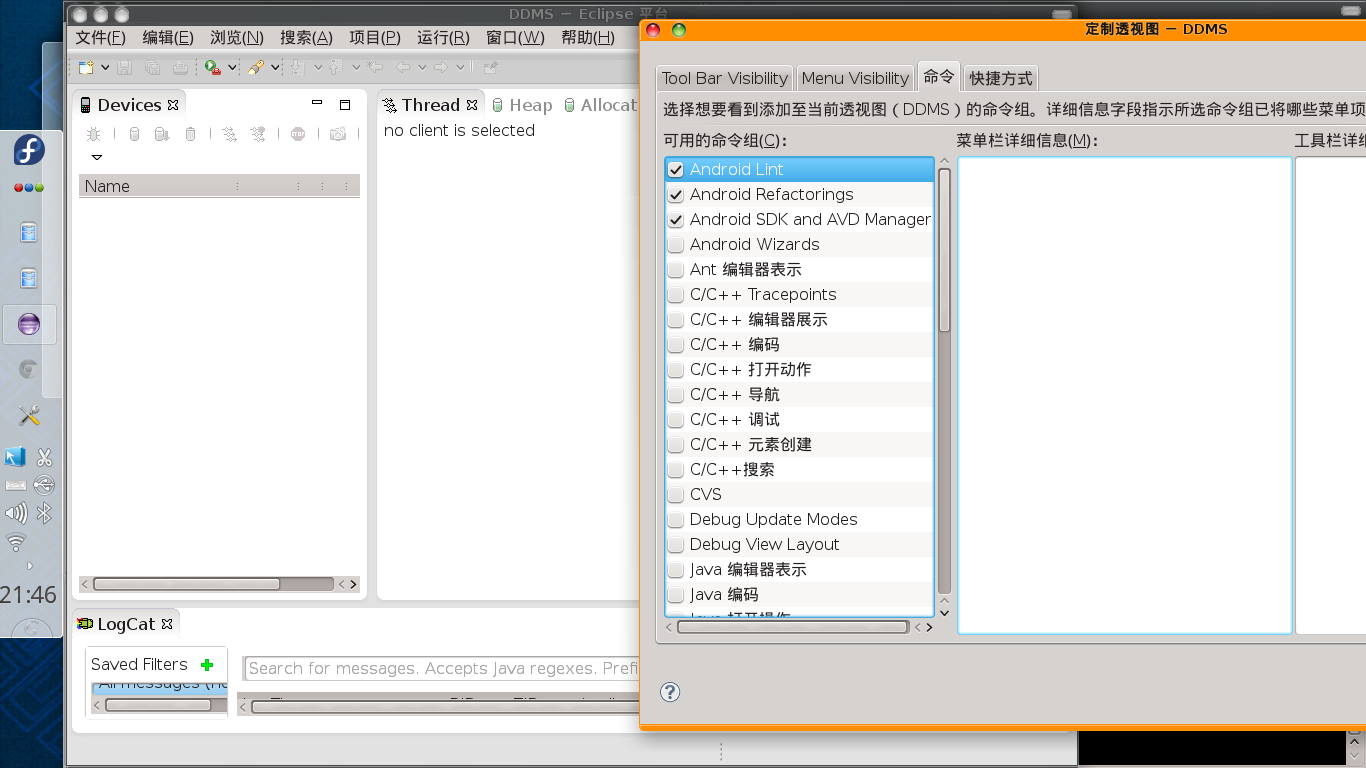
Task: Click the Bluetooth tray icon
Action: [x=44, y=514]
